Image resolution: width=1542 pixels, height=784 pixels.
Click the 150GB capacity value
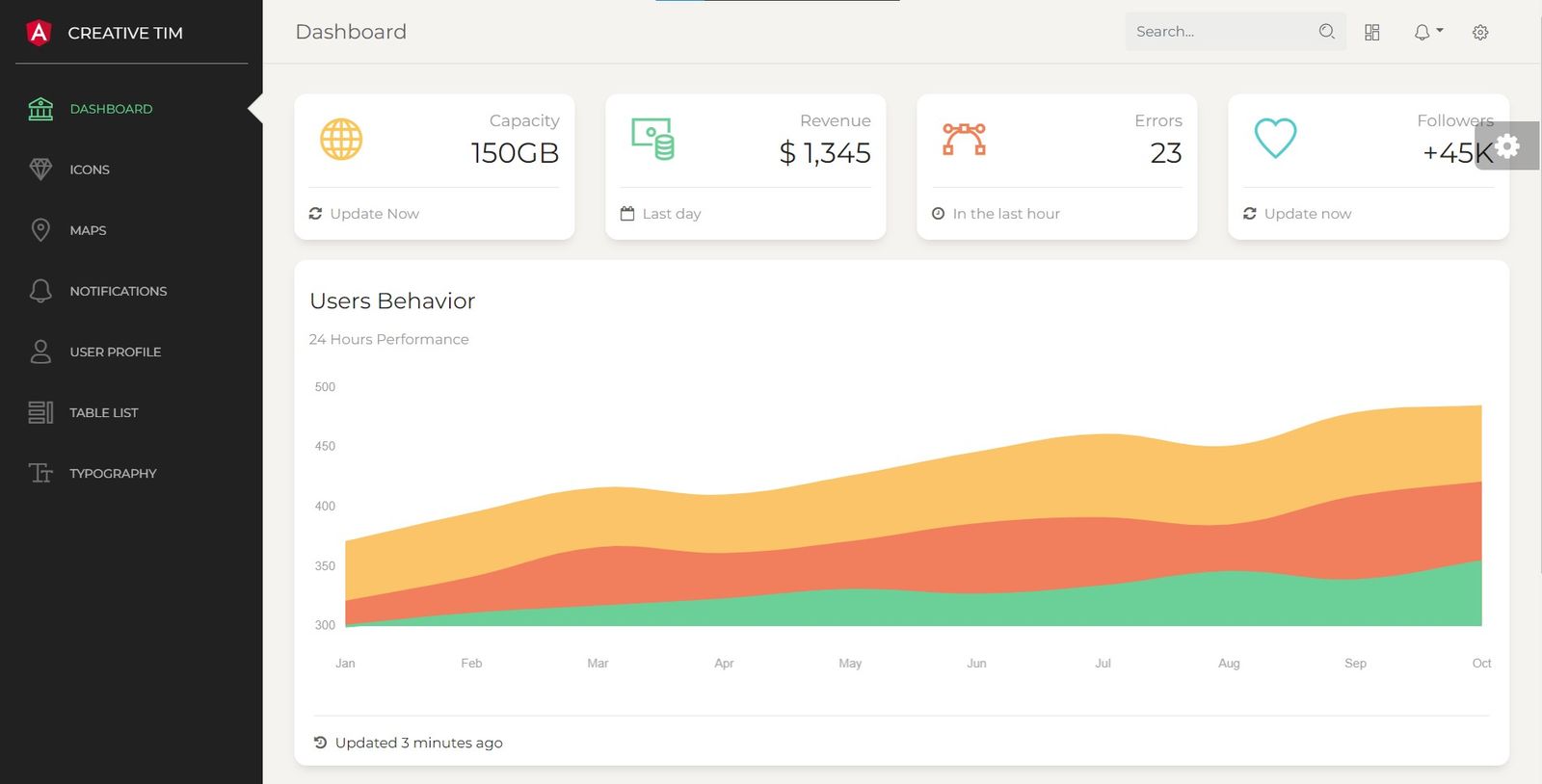(x=515, y=153)
